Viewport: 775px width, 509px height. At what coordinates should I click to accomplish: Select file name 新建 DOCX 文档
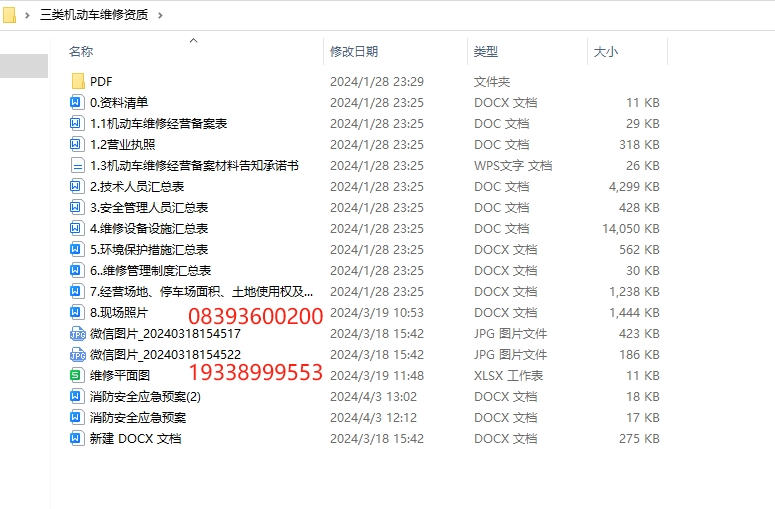135,439
